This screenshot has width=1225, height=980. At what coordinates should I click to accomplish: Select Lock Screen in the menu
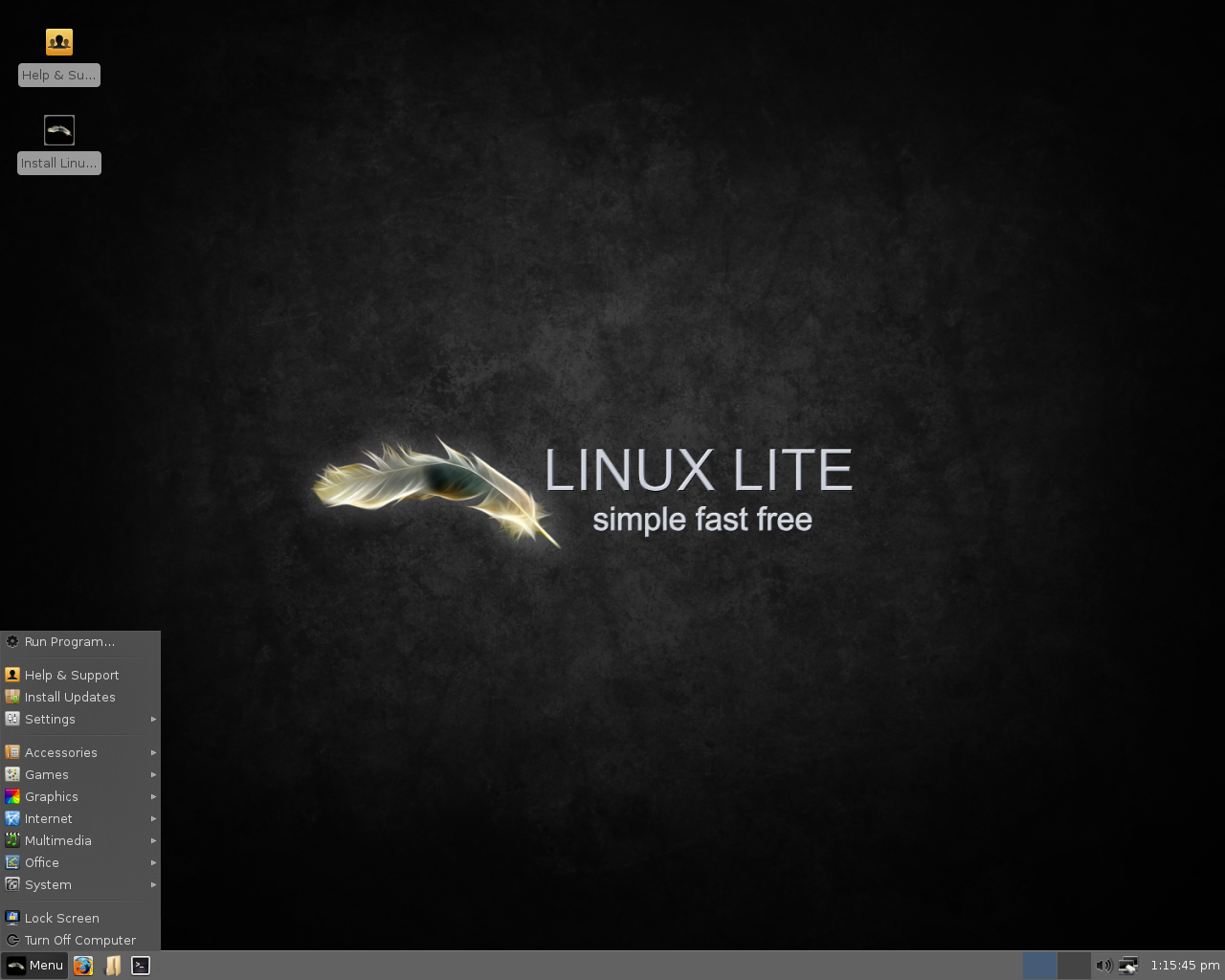(x=80, y=918)
